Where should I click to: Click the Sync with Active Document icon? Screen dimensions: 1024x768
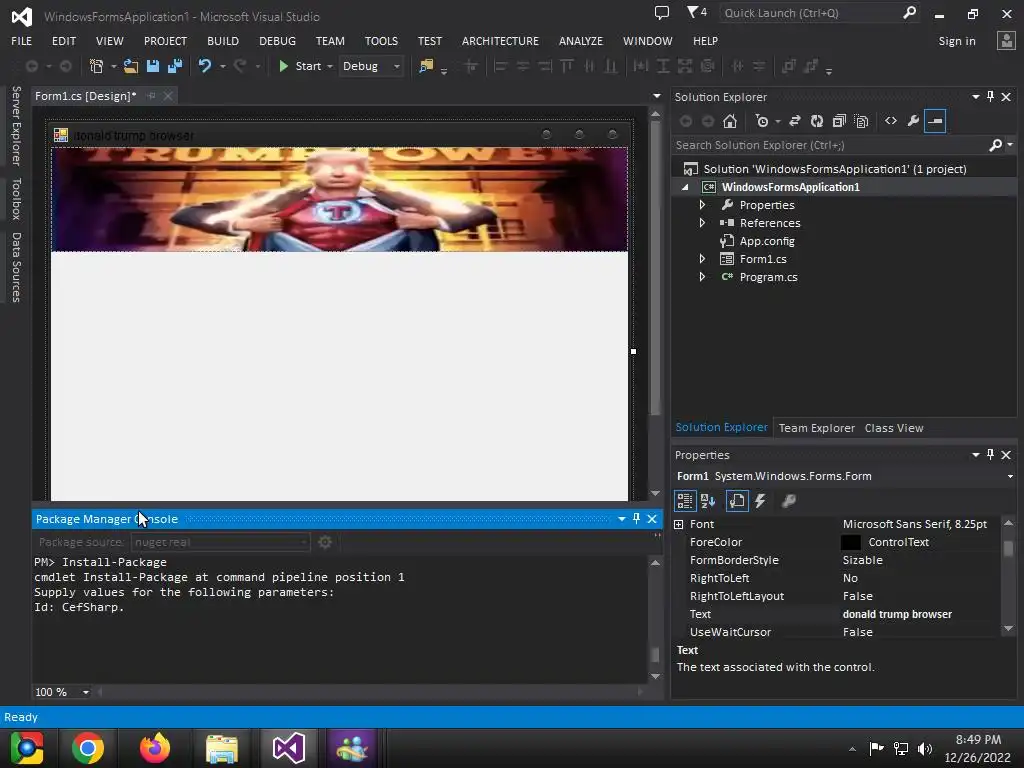795,121
